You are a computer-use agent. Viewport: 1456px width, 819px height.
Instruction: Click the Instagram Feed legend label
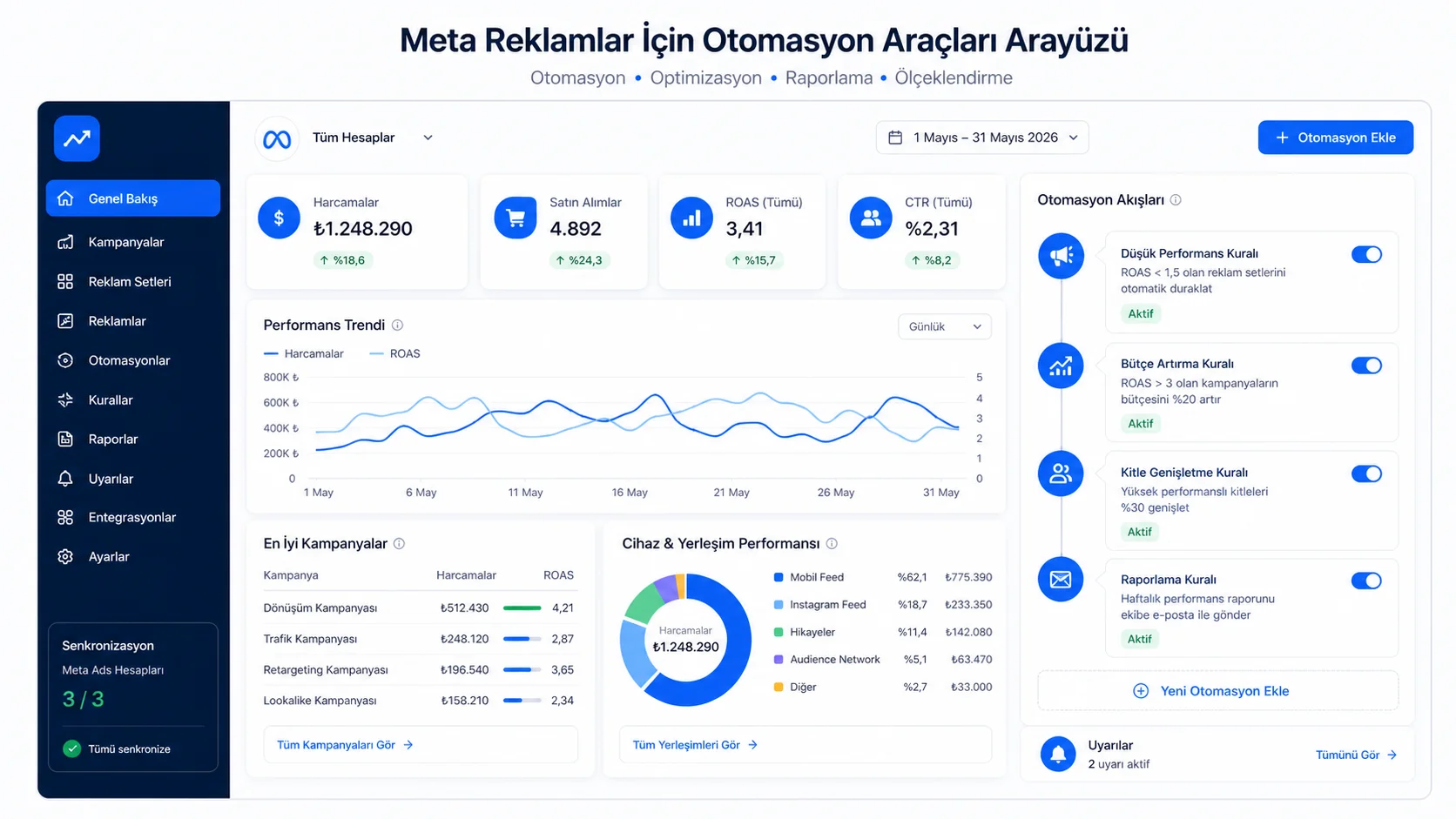(827, 604)
